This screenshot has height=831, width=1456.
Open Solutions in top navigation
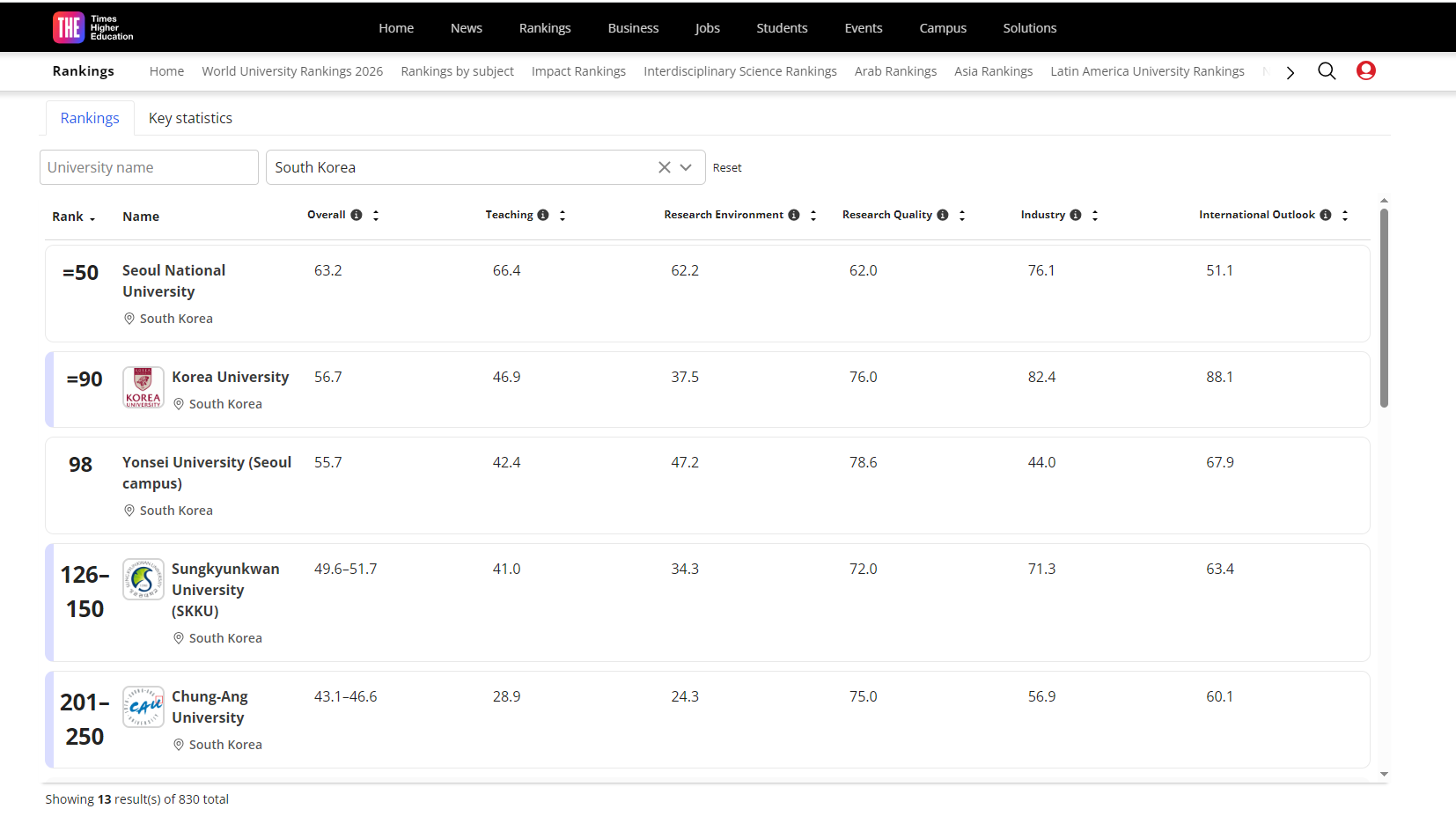[1030, 28]
